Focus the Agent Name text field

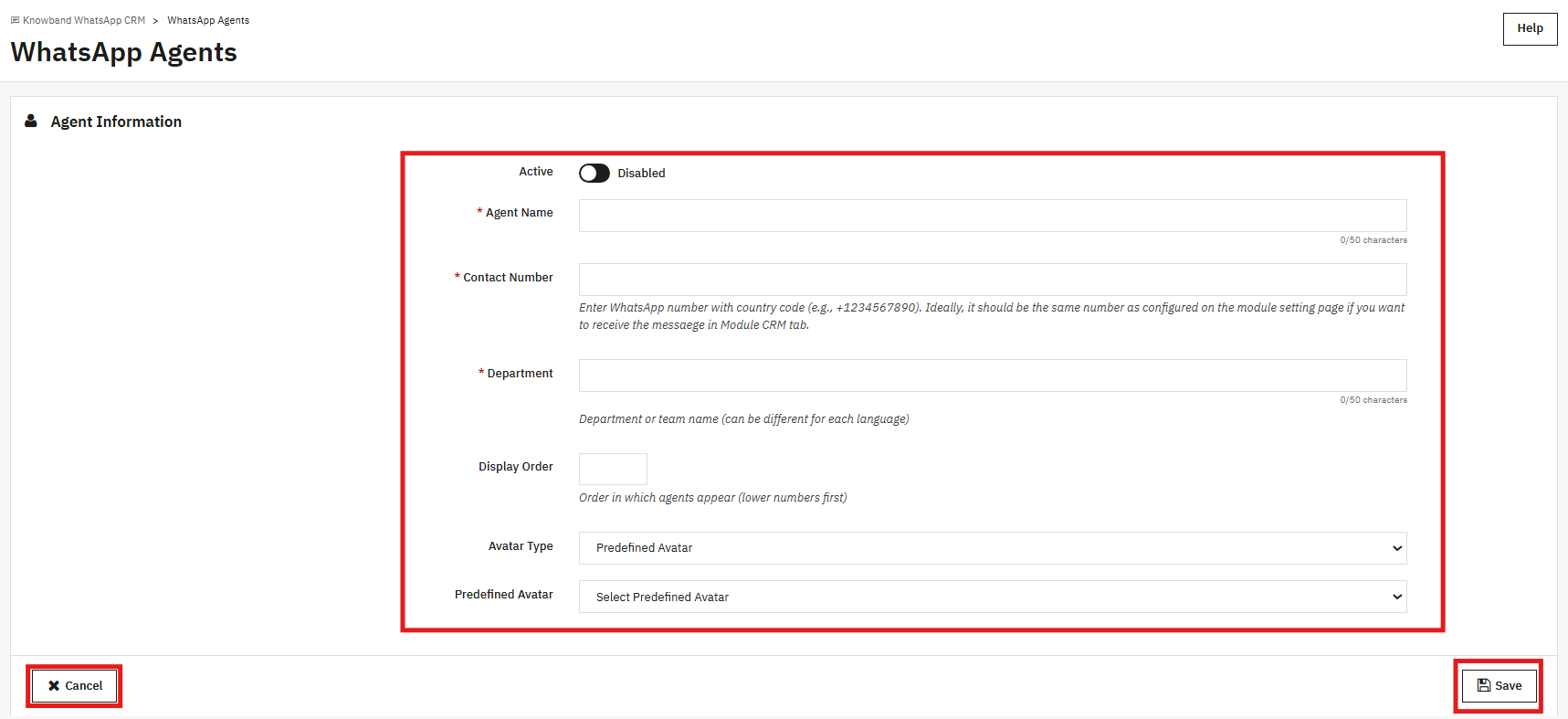click(x=993, y=216)
